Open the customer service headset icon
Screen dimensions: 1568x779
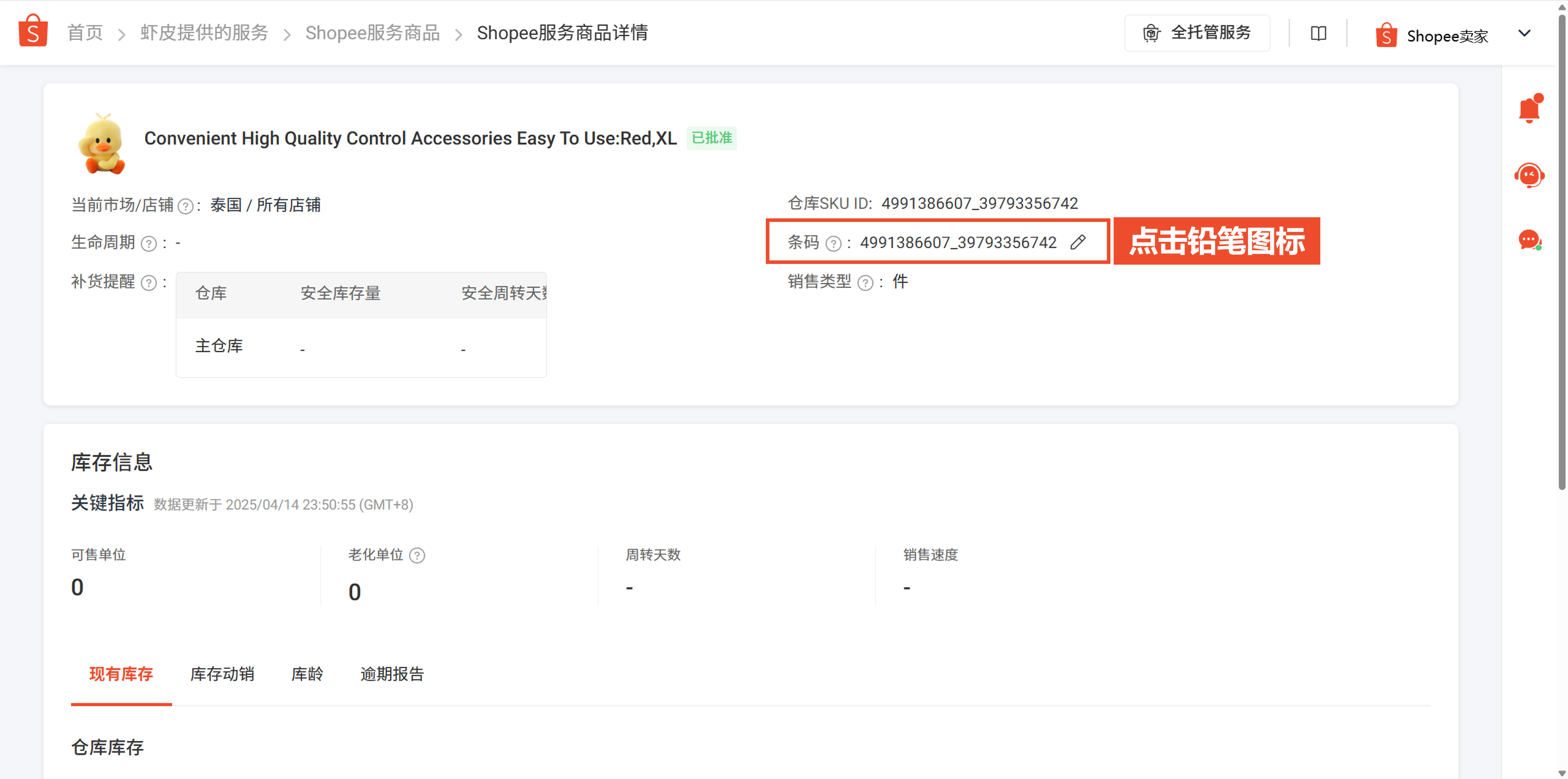1529,175
